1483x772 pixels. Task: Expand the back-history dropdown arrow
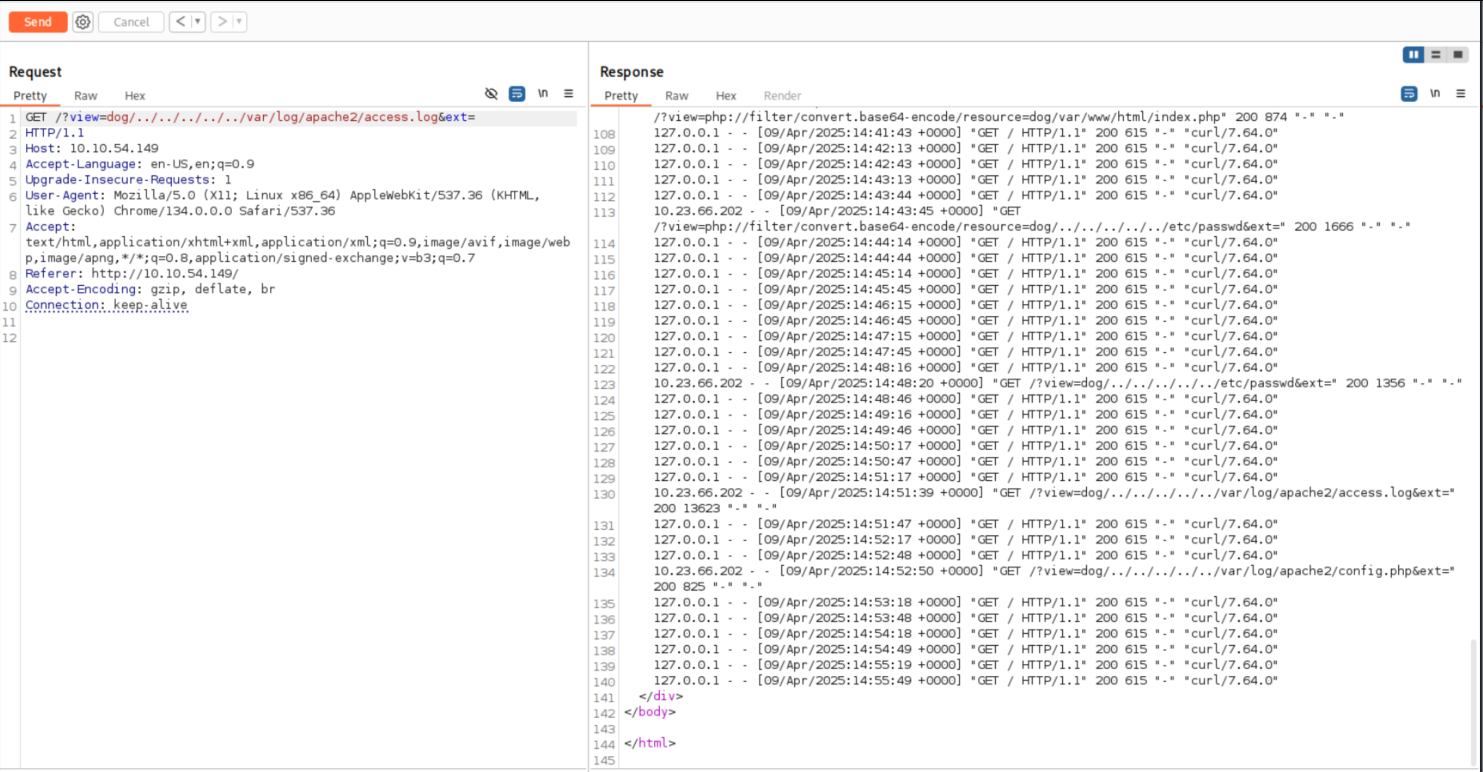198,22
